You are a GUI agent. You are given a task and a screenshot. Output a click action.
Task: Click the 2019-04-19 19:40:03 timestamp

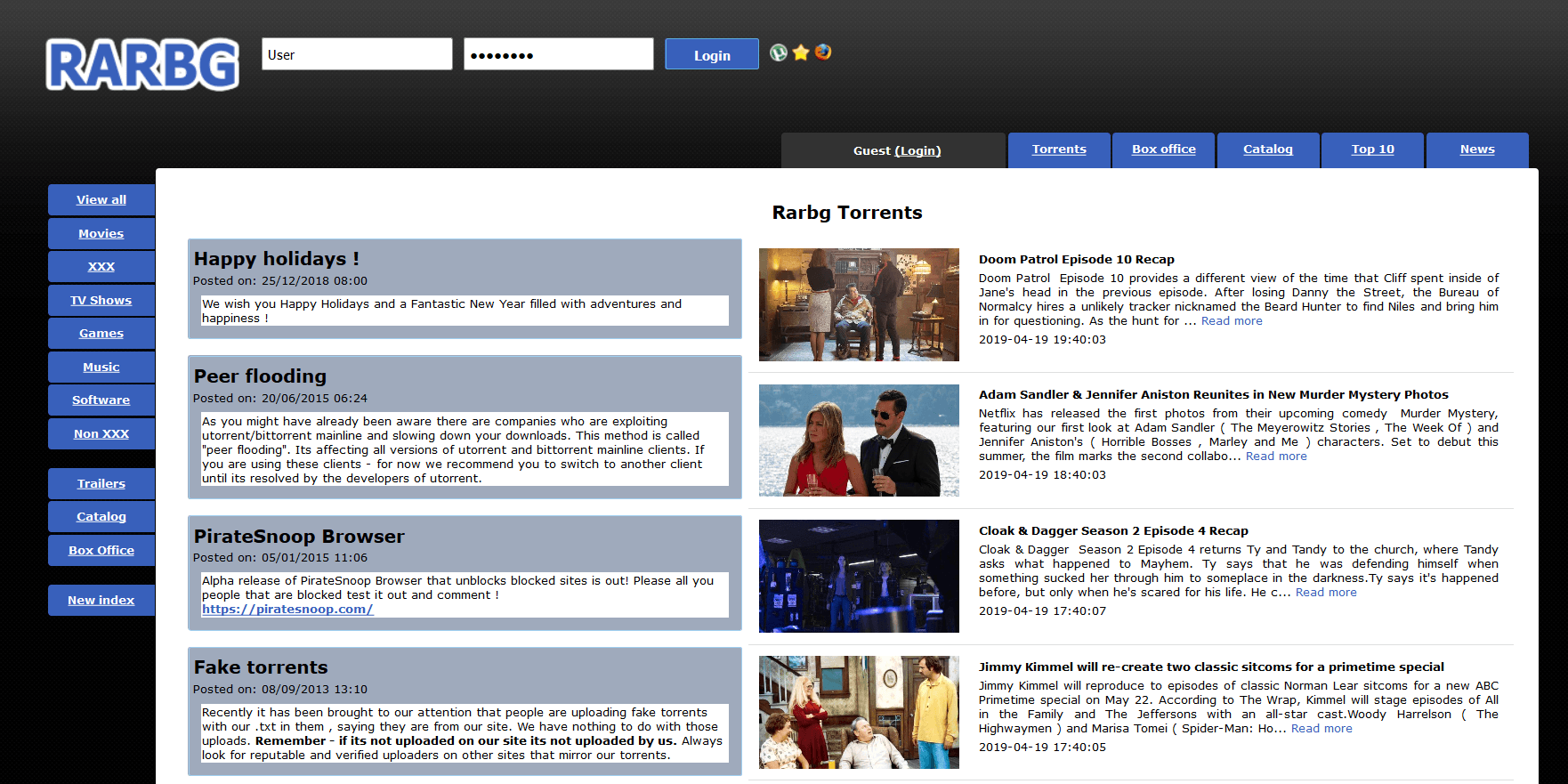click(1042, 340)
